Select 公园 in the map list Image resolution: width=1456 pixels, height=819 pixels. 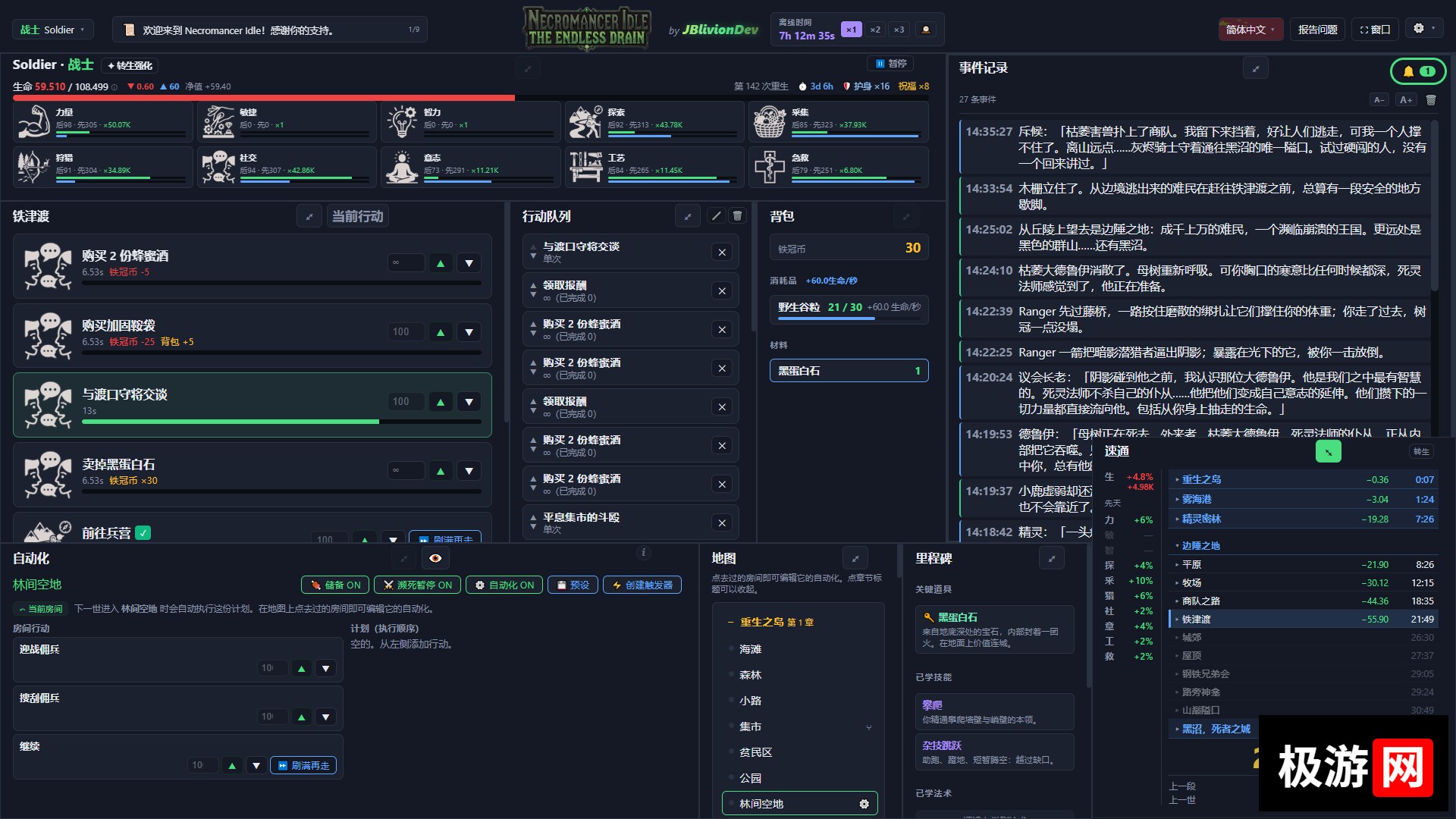800,778
